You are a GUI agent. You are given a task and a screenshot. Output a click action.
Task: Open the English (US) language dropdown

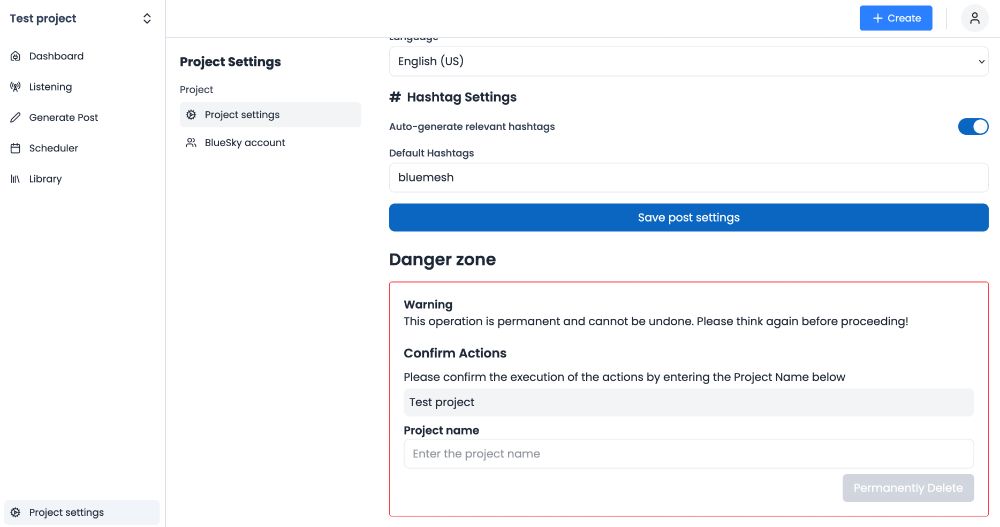pos(688,61)
